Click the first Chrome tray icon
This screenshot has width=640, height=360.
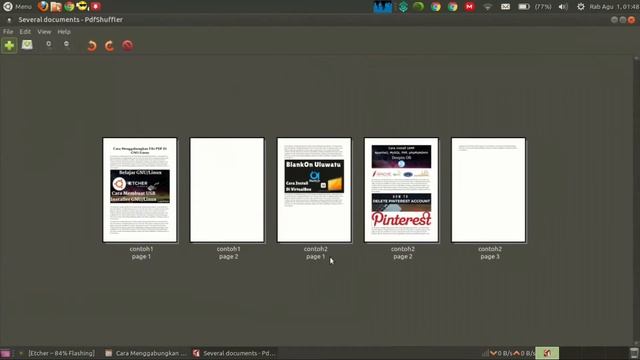coord(436,7)
